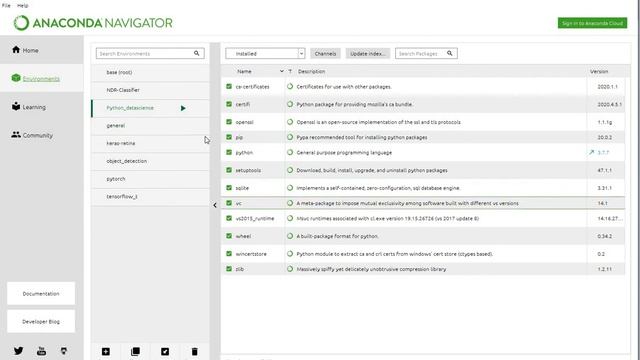Click the Search Environments field
640x360 pixels.
coord(150,53)
